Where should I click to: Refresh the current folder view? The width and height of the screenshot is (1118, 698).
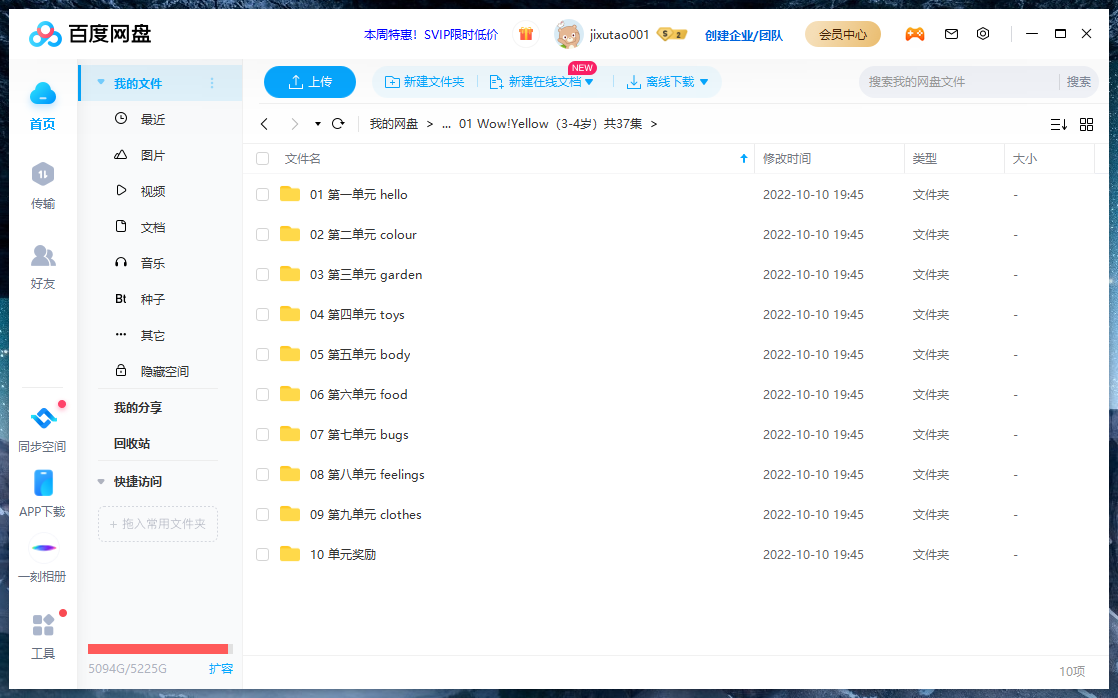pyautogui.click(x=339, y=124)
